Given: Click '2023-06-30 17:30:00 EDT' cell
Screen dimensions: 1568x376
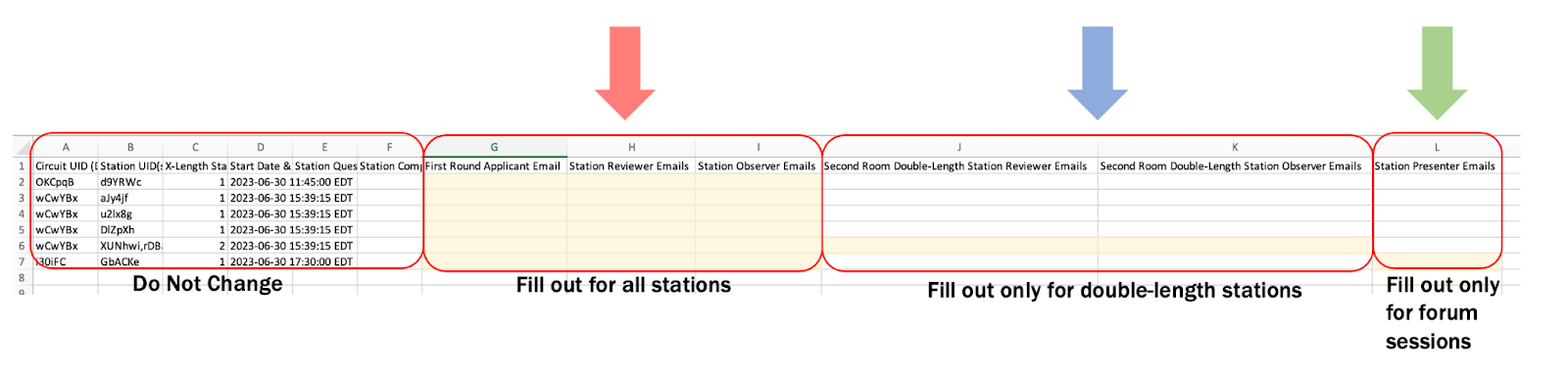Looking at the screenshot, I should (x=291, y=261).
